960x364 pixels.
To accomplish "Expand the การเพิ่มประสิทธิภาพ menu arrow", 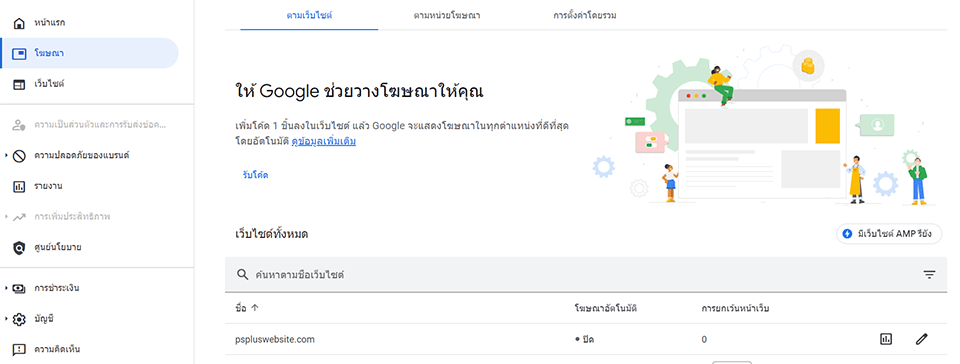I will pos(6,217).
